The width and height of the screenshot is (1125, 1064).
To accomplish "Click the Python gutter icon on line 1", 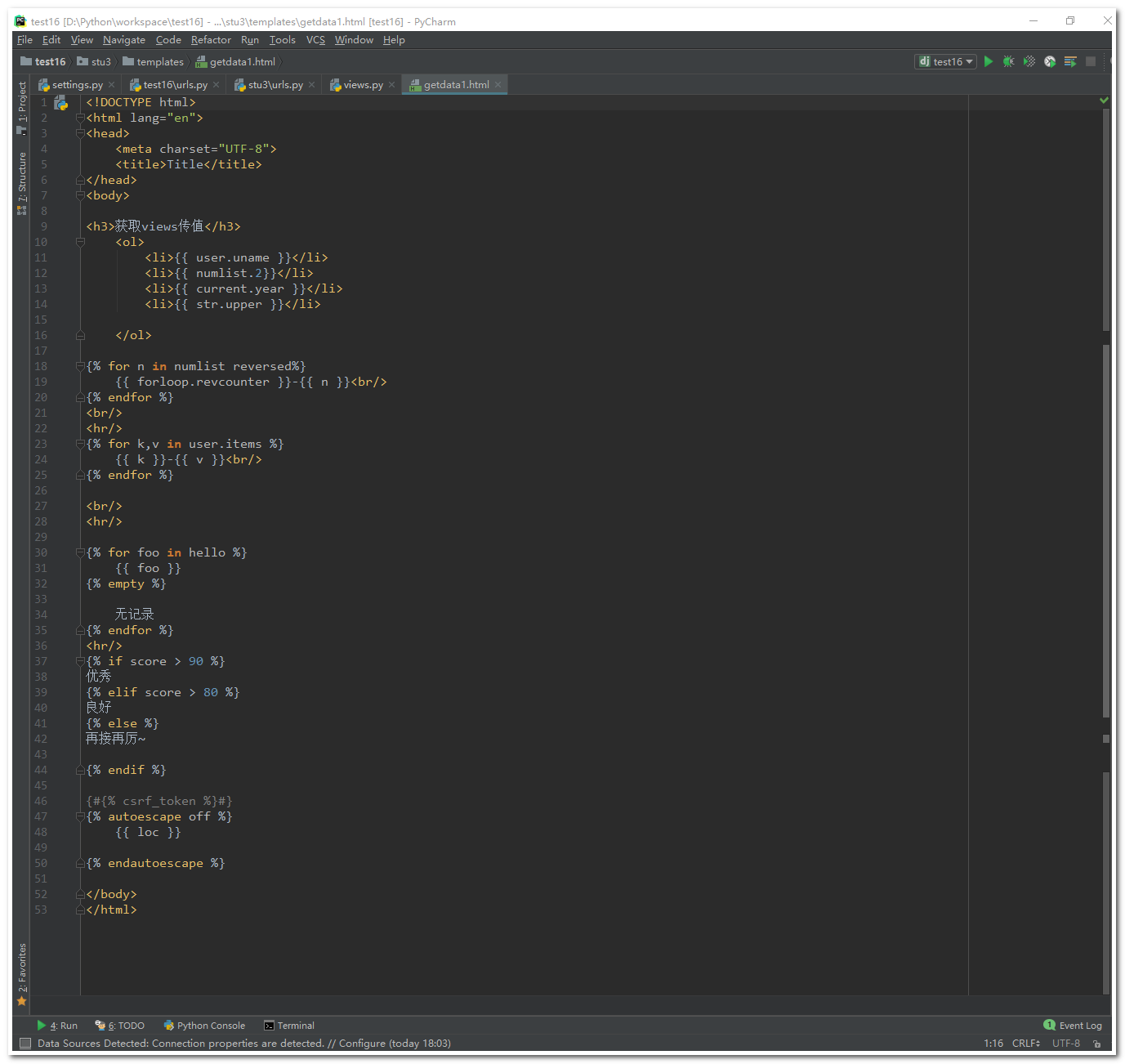I will (x=61, y=103).
